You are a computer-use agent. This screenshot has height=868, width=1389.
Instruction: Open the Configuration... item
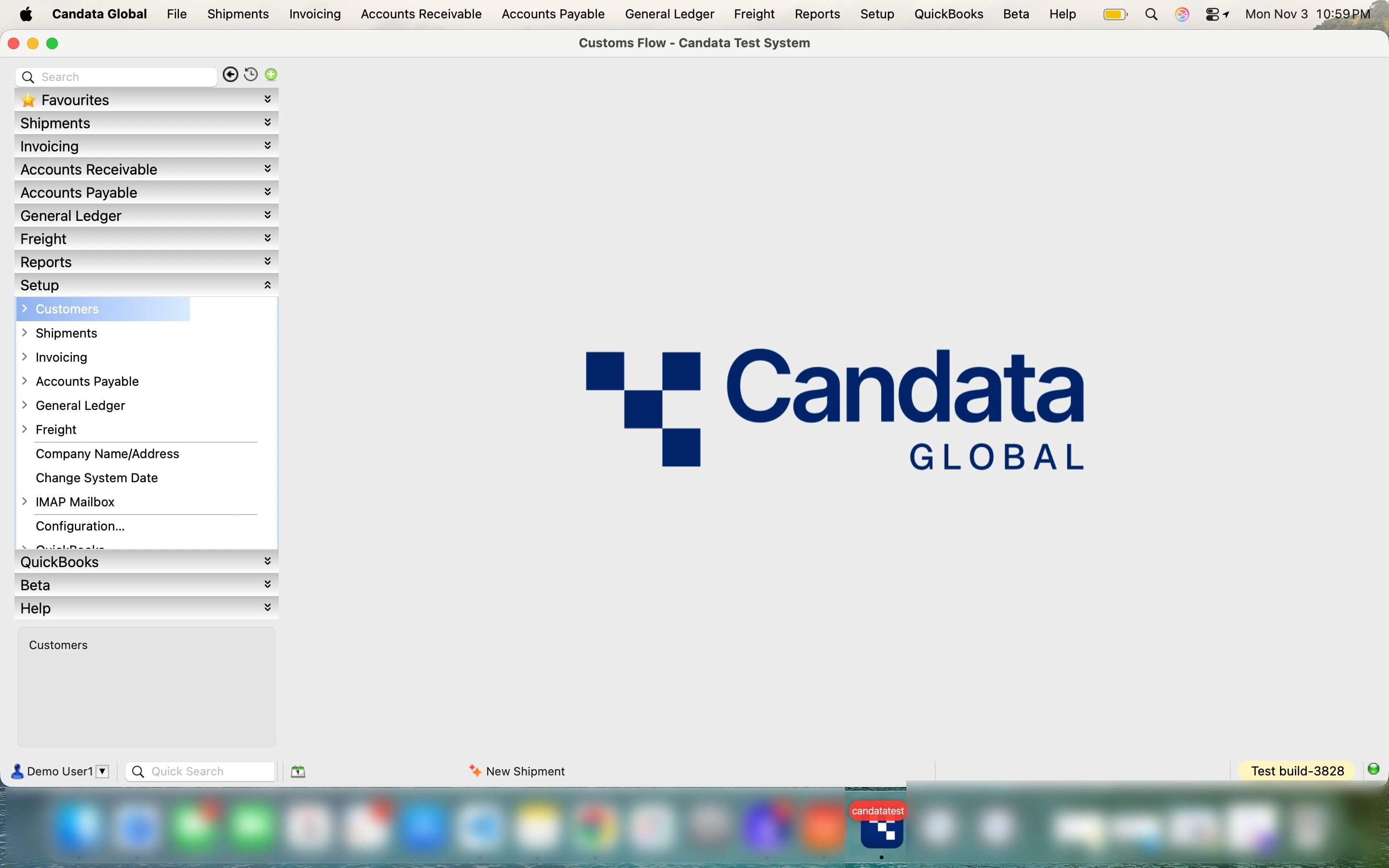tap(80, 526)
